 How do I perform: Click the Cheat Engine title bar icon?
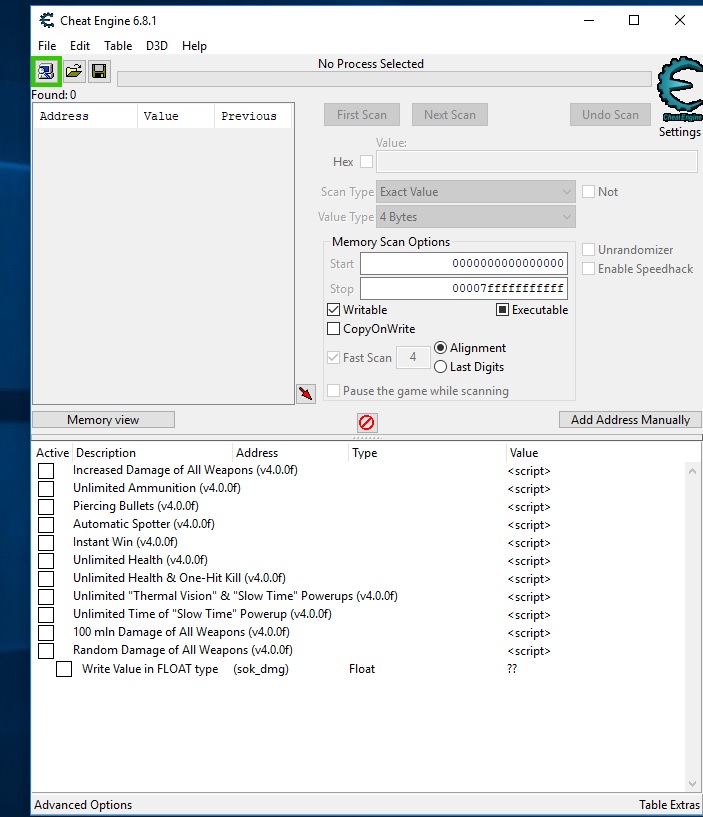click(x=47, y=20)
